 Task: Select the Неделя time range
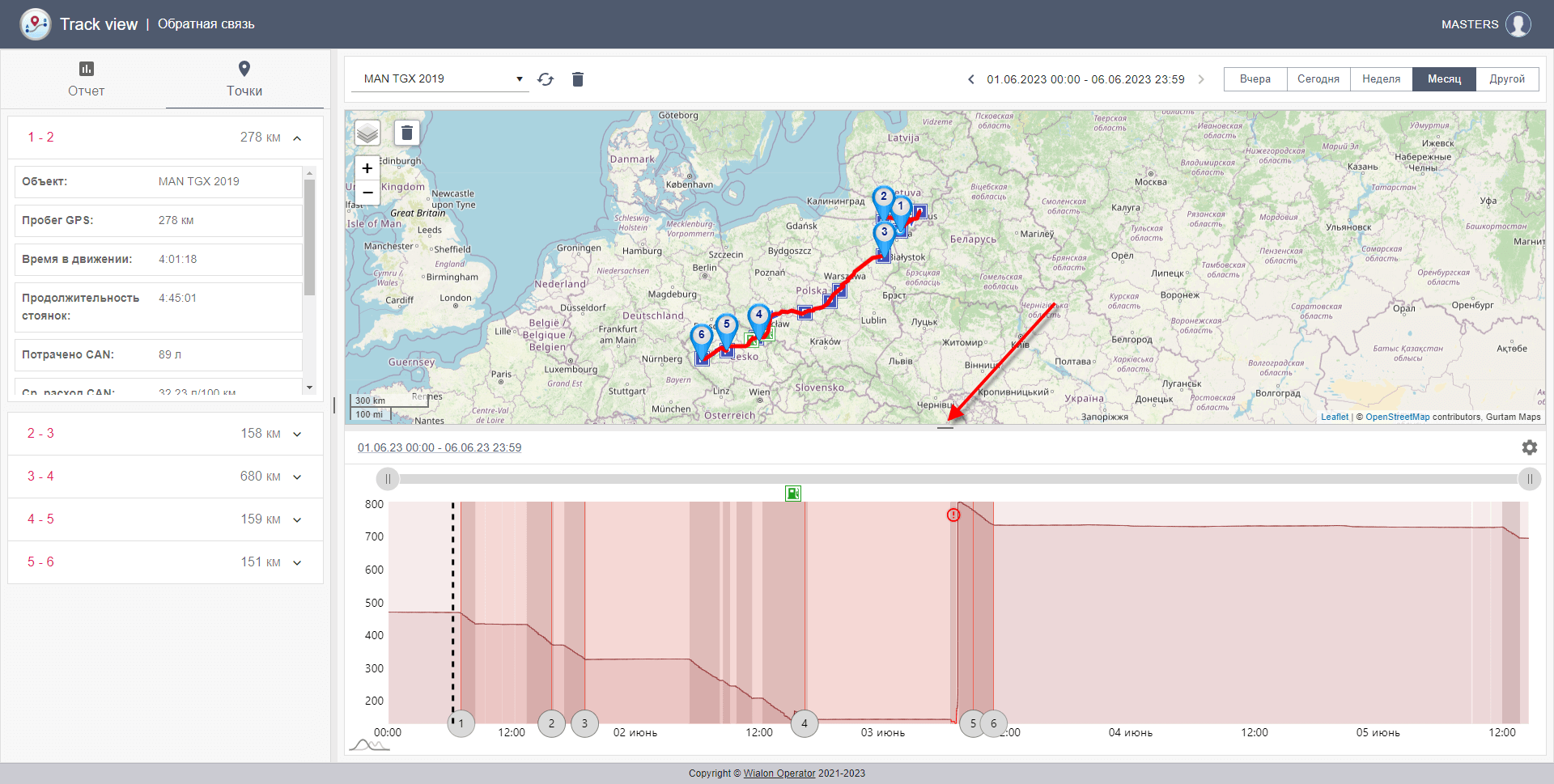click(x=1381, y=79)
